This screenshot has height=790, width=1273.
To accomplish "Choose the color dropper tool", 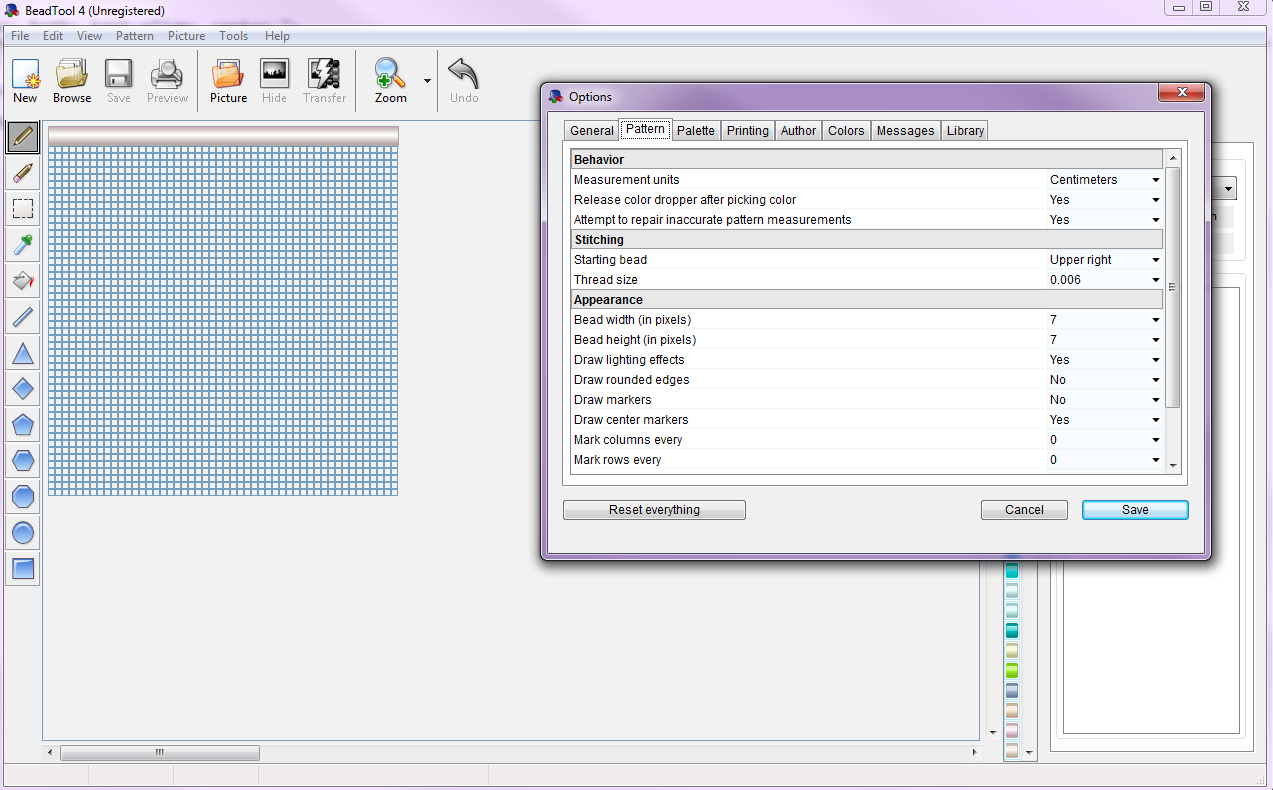I will click(22, 245).
